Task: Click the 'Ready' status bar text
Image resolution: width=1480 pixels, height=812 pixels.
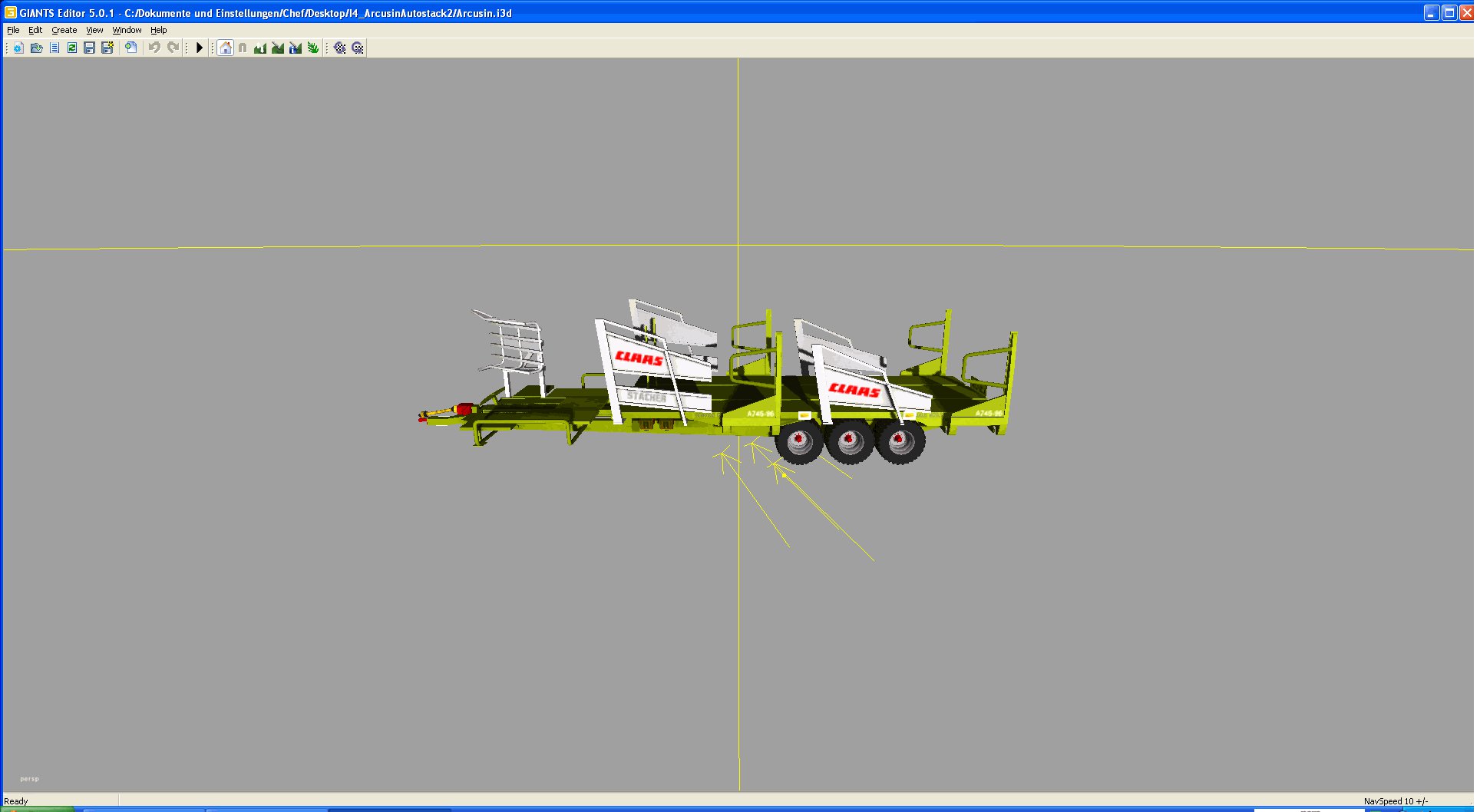Action: coord(16,800)
